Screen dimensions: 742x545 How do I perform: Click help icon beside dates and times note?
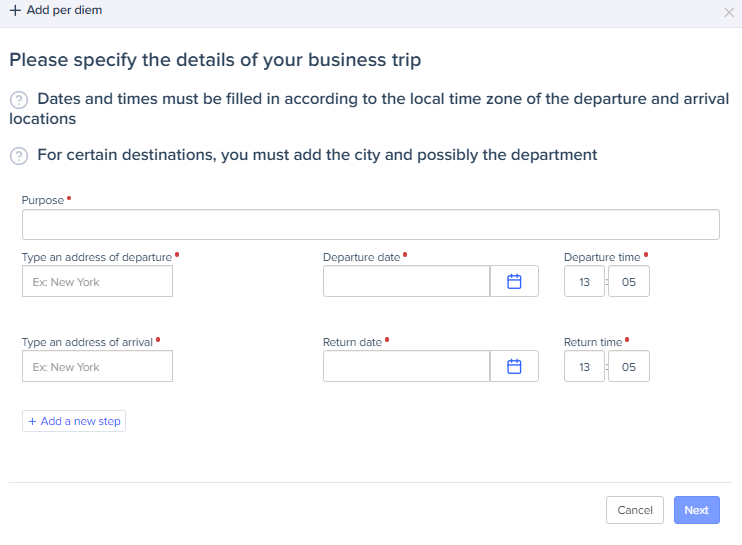pyautogui.click(x=18, y=100)
